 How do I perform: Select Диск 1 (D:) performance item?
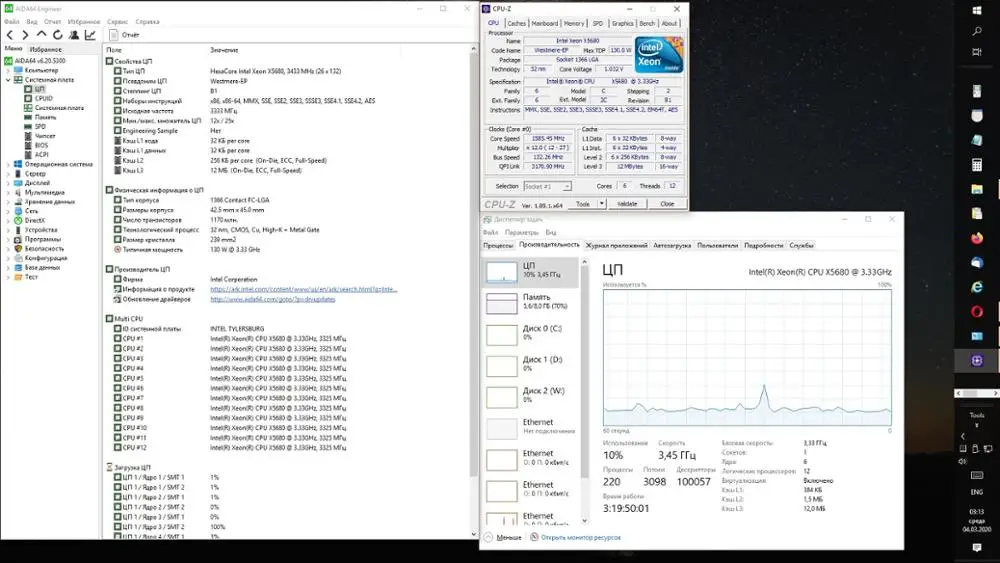[x=531, y=364]
